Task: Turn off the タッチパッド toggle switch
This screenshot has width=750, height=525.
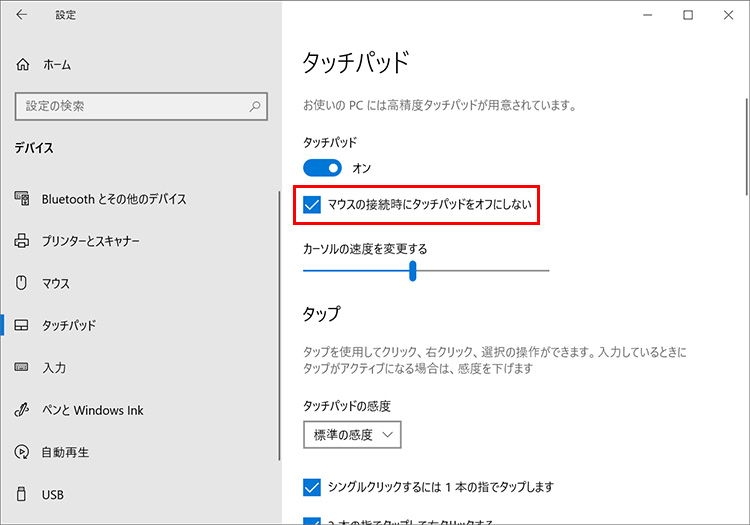Action: tap(322, 168)
